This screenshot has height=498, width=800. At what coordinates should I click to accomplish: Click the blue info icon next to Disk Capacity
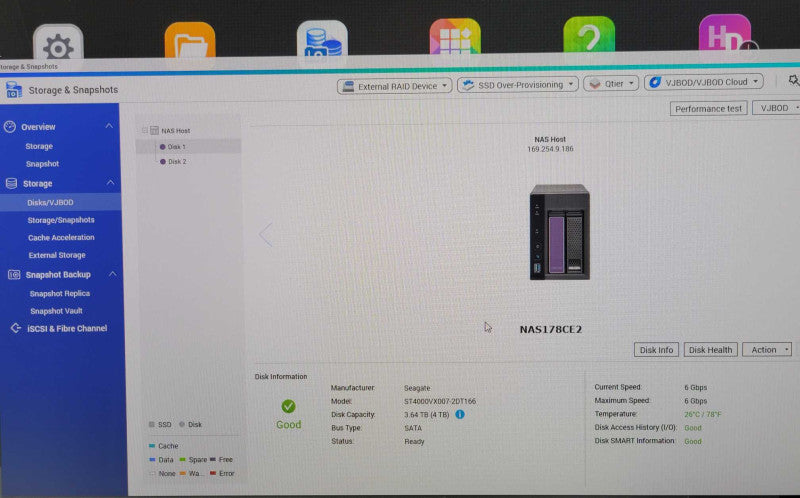click(460, 414)
